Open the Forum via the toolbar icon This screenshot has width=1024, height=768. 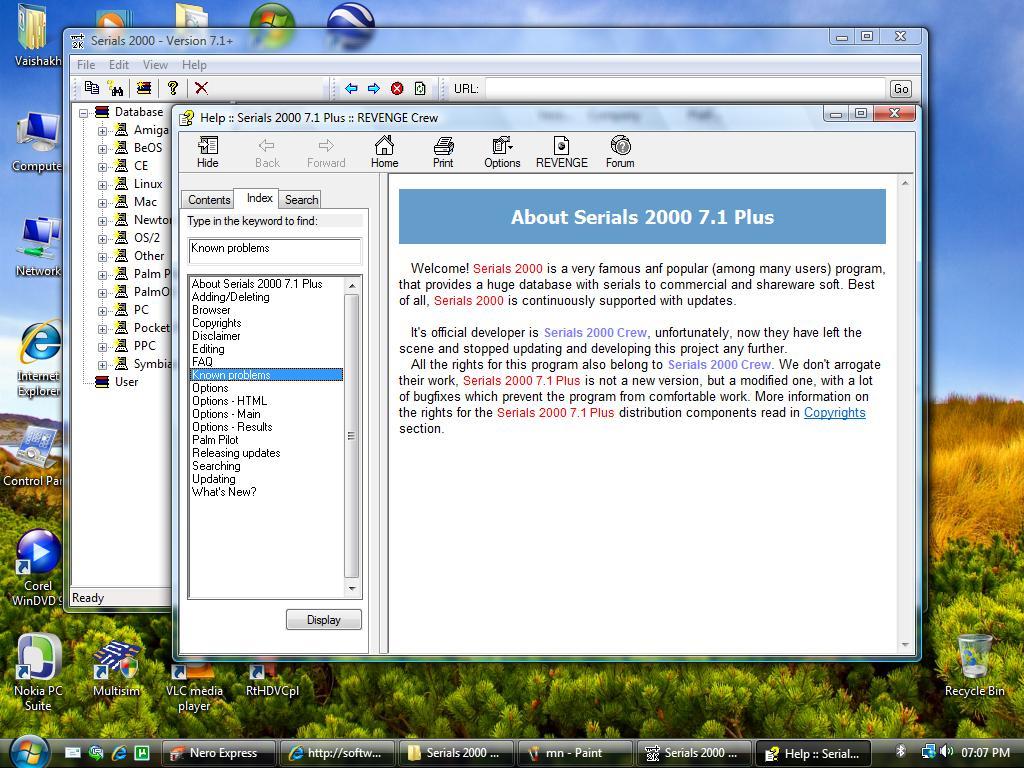click(x=620, y=150)
